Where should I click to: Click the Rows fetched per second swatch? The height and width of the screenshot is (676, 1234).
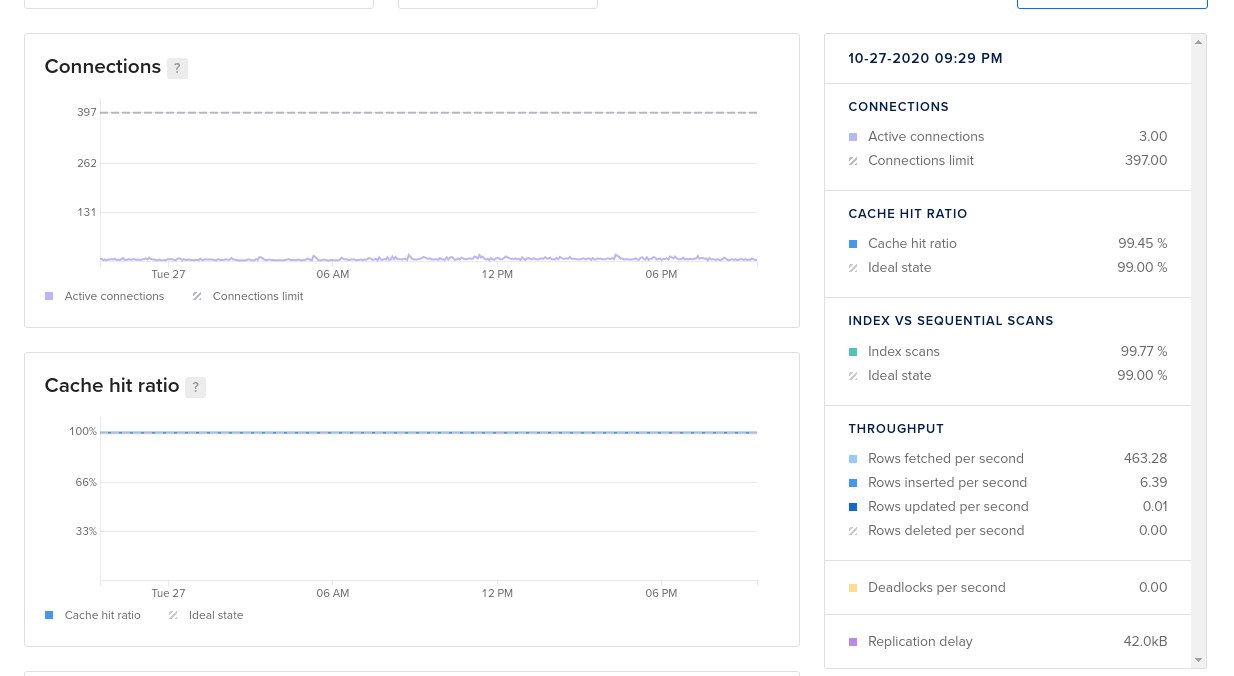point(853,459)
